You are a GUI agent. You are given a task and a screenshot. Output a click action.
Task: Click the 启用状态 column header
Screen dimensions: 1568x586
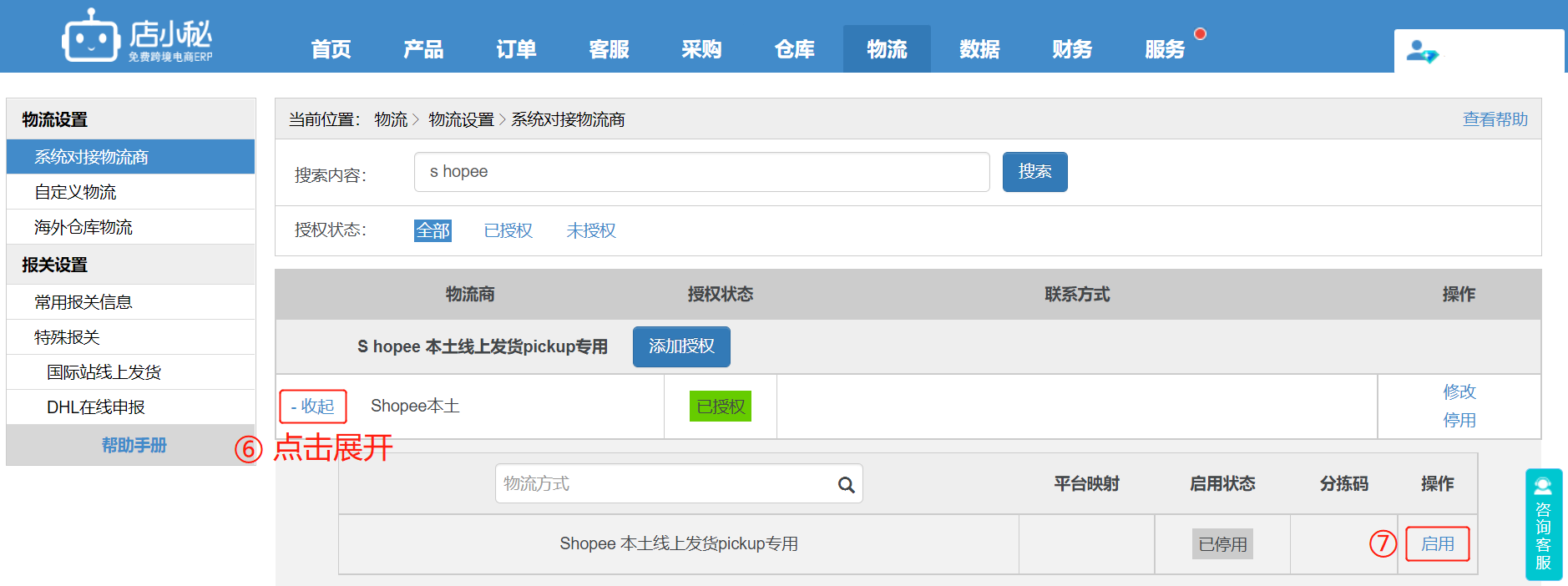(x=1222, y=484)
